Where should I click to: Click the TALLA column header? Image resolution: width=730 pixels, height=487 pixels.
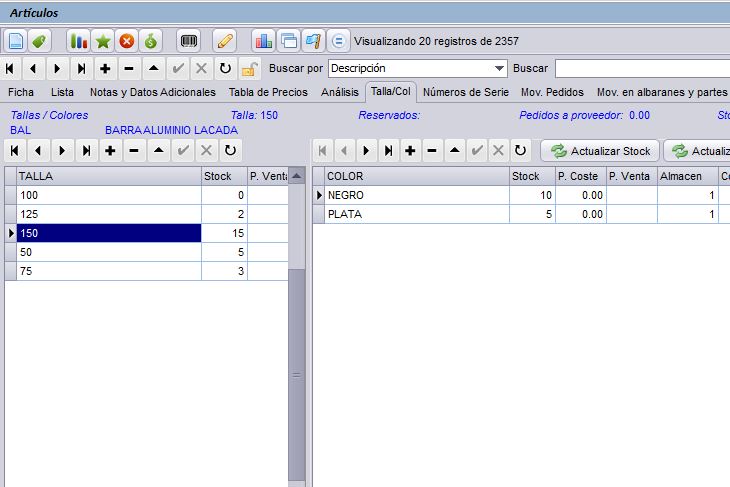(109, 176)
